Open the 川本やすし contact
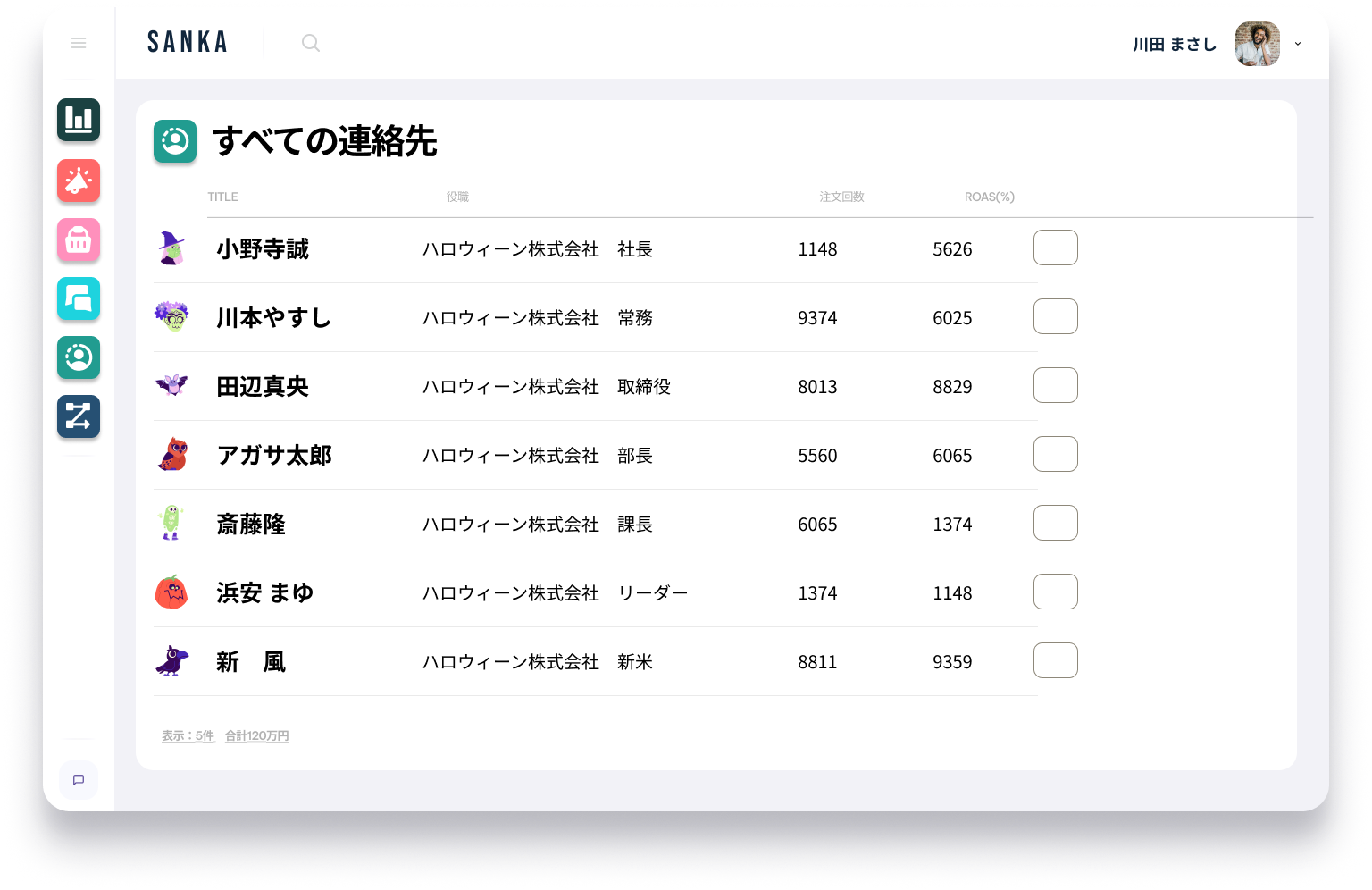The image size is (1372, 890). (x=273, y=318)
